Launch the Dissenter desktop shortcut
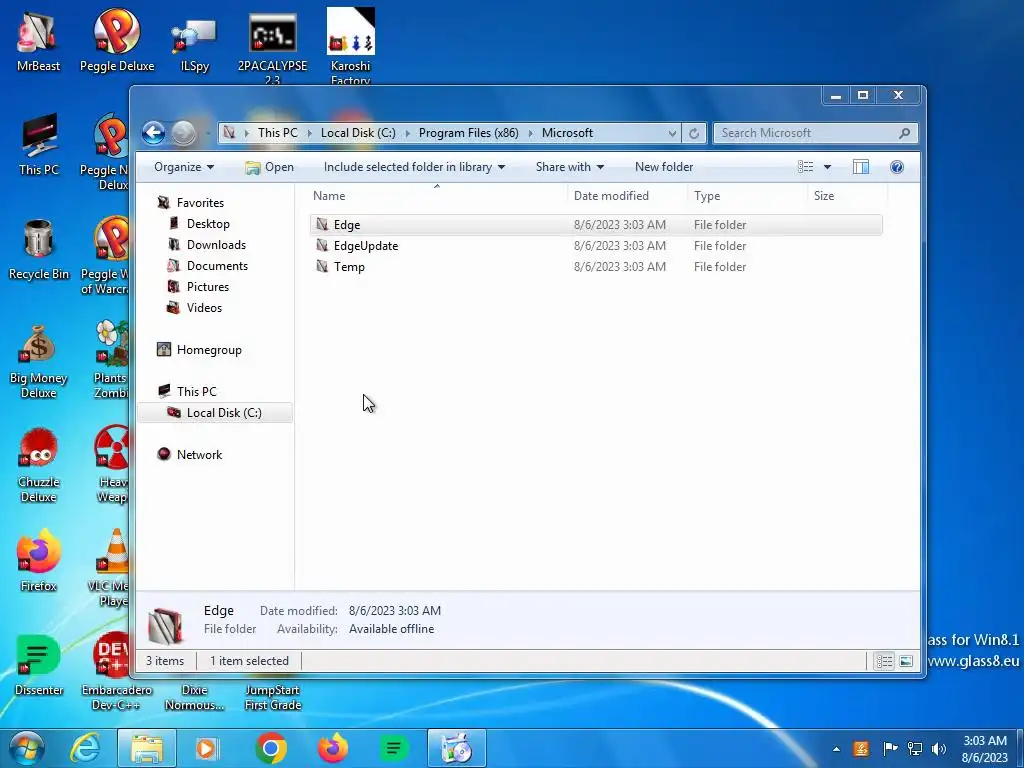 (x=39, y=665)
